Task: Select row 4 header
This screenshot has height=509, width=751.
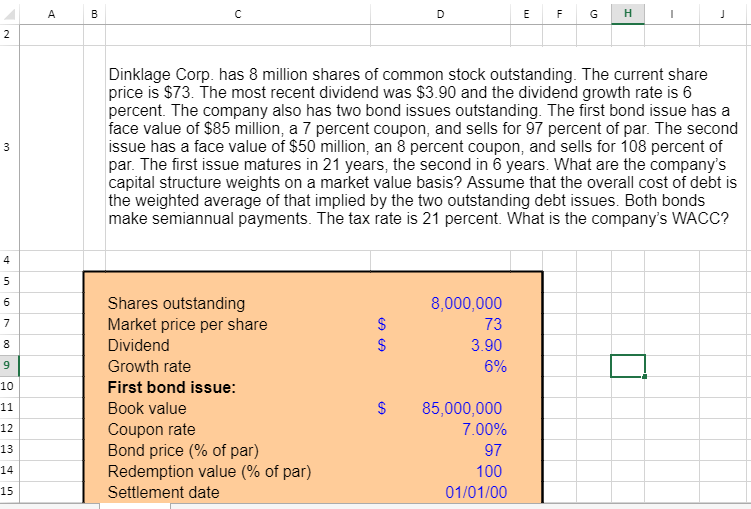Action: point(9,260)
